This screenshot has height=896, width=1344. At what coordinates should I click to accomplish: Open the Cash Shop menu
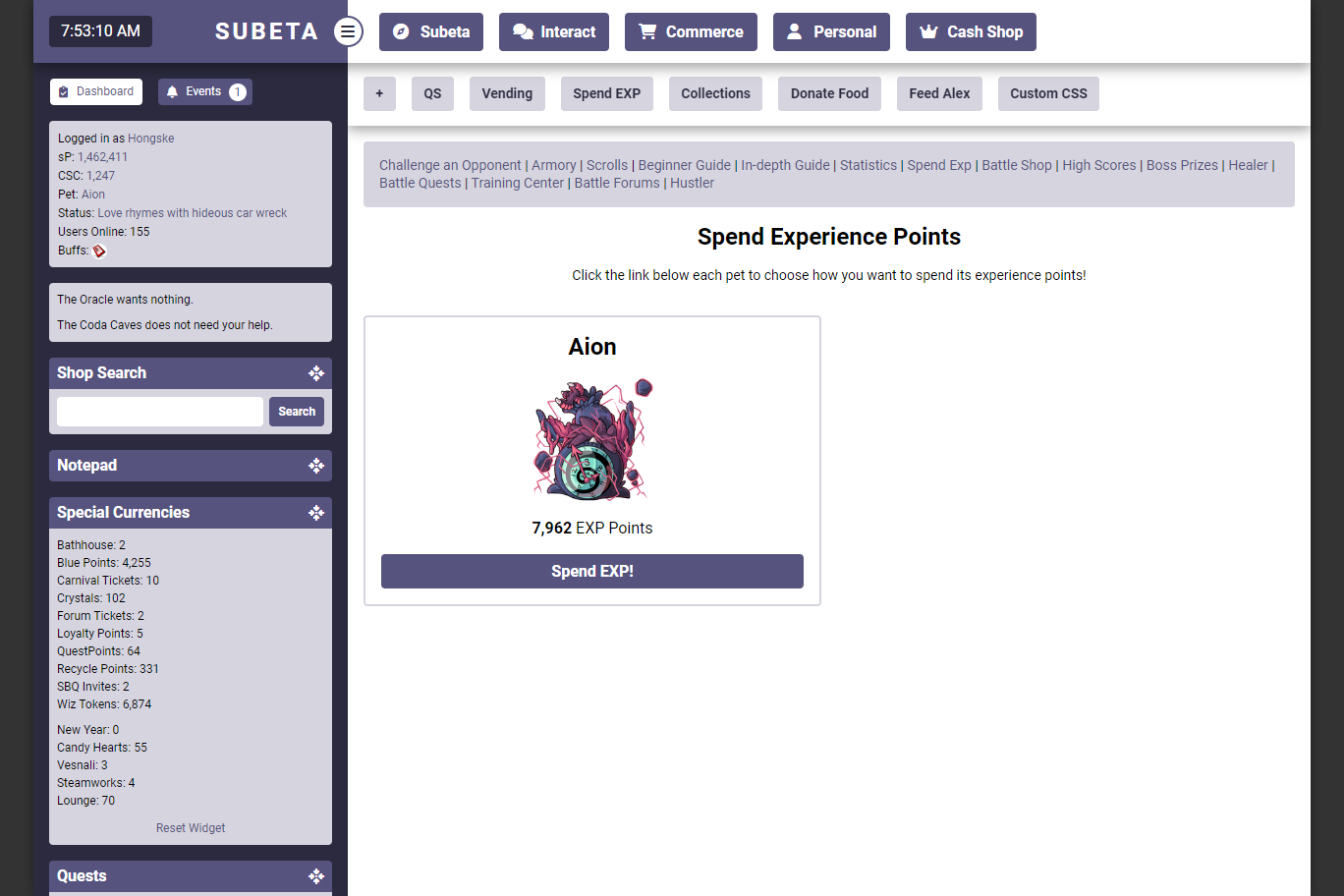tap(971, 31)
